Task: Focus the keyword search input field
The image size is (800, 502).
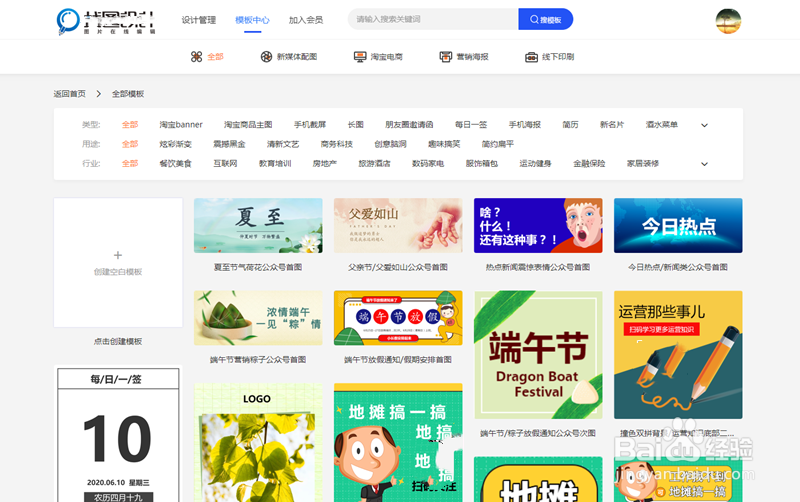Action: 433,19
